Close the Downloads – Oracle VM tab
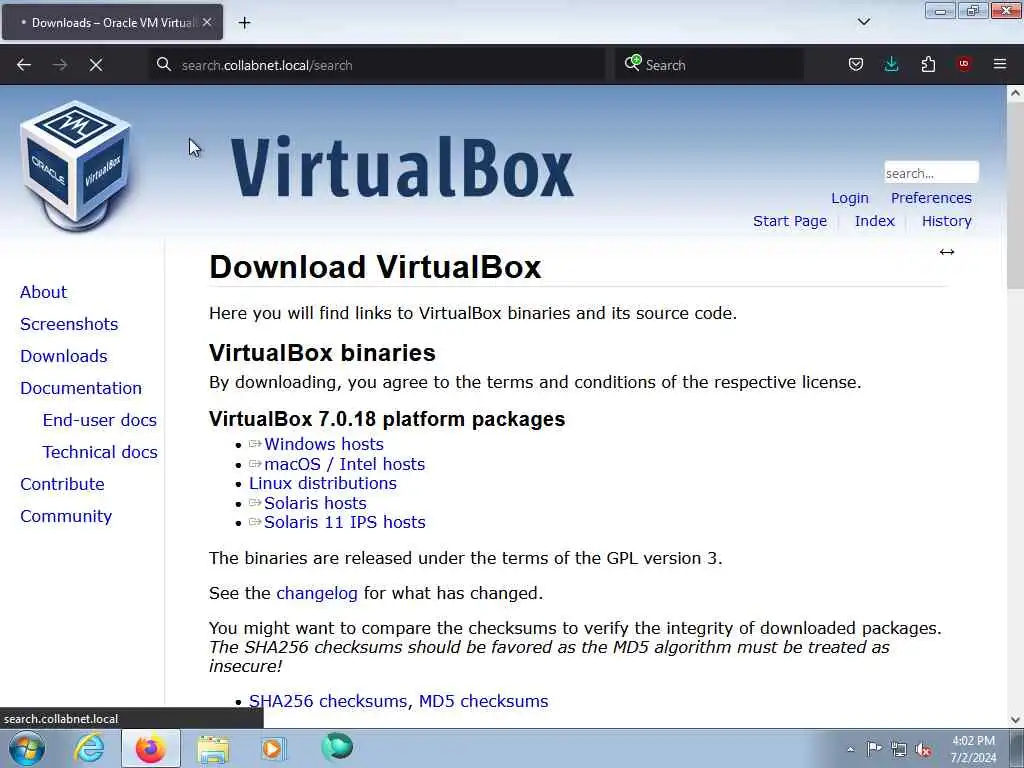Viewport: 1024px width, 768px height. coord(207,22)
